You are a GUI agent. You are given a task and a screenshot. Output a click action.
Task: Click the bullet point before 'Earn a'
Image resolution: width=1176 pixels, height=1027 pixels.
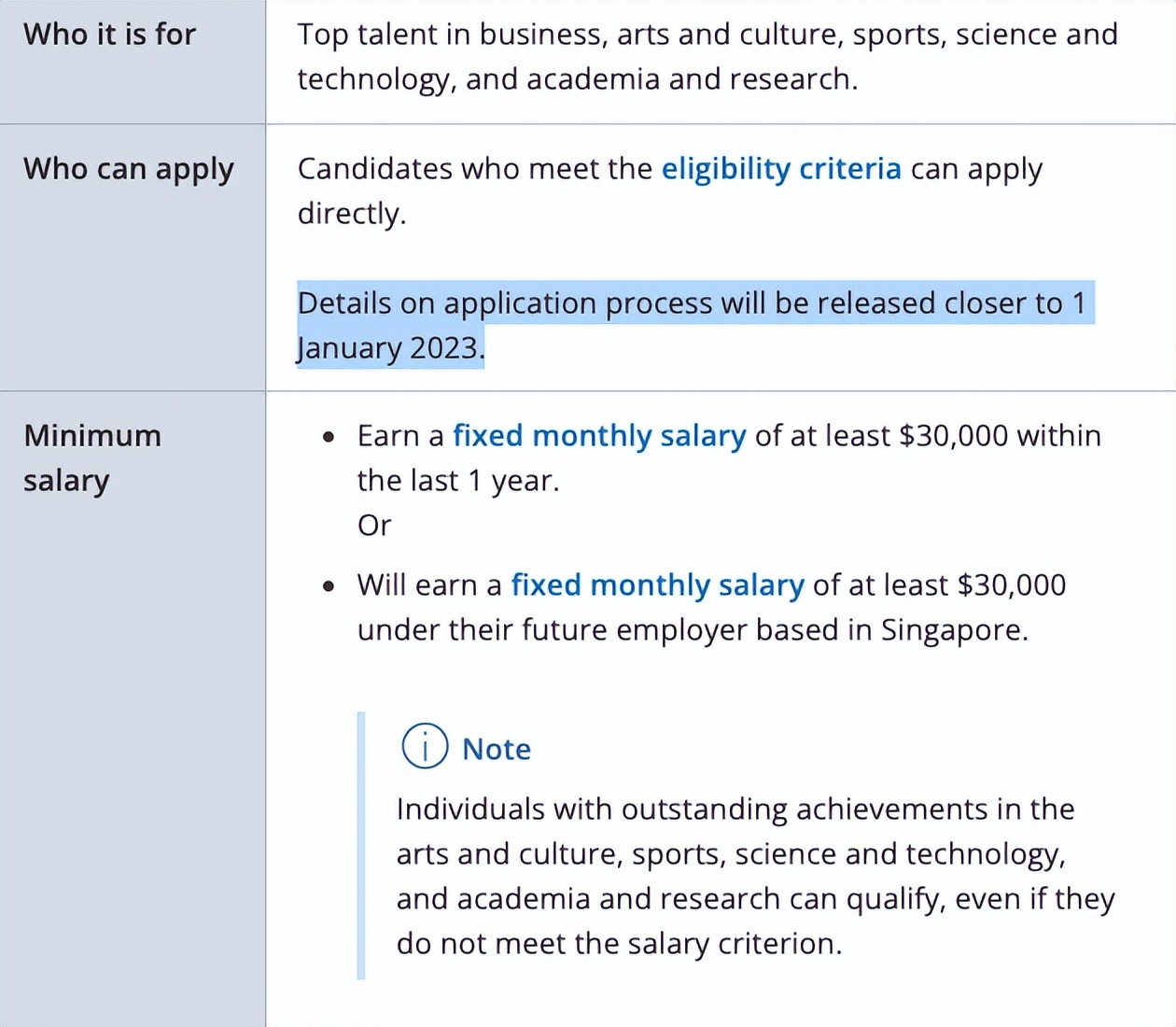pos(329,437)
